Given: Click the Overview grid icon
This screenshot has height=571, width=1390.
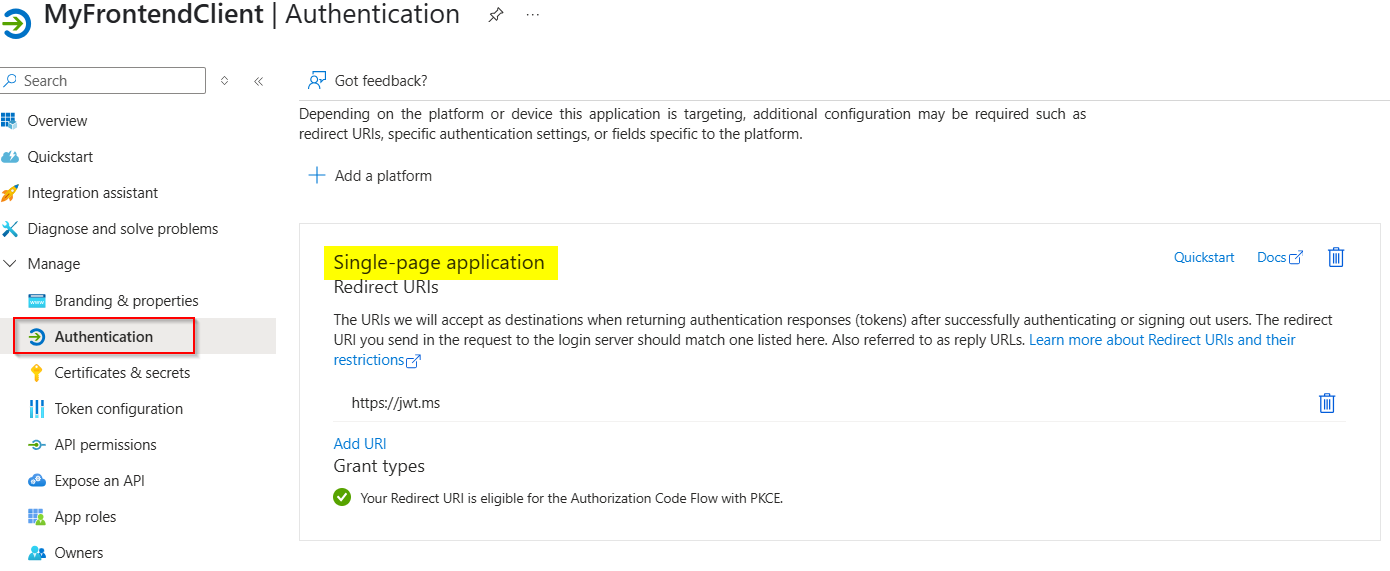Looking at the screenshot, I should 10,121.
